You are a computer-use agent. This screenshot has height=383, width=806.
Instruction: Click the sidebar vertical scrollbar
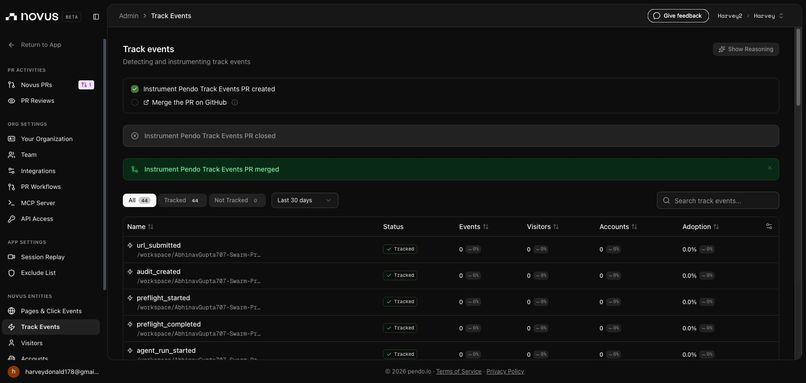(104, 165)
